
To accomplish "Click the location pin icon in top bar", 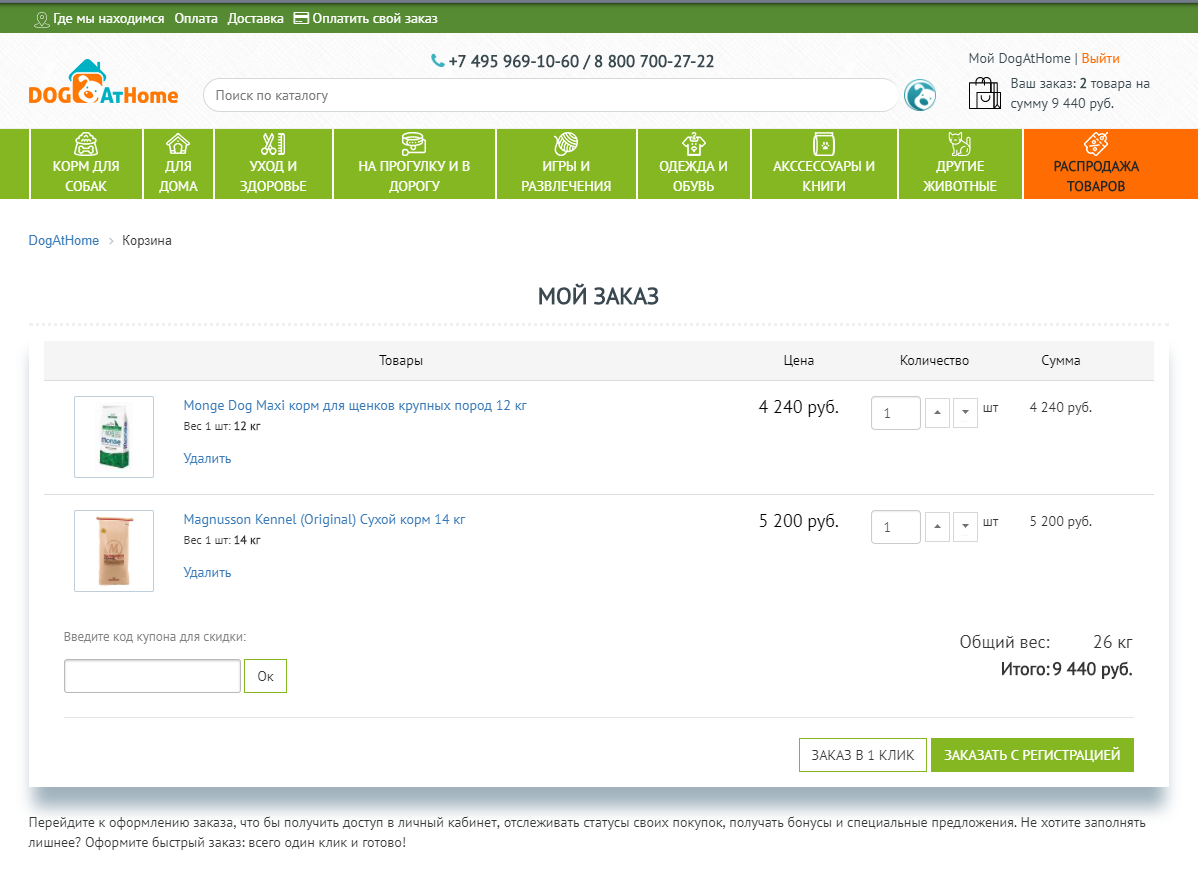I will point(42,20).
